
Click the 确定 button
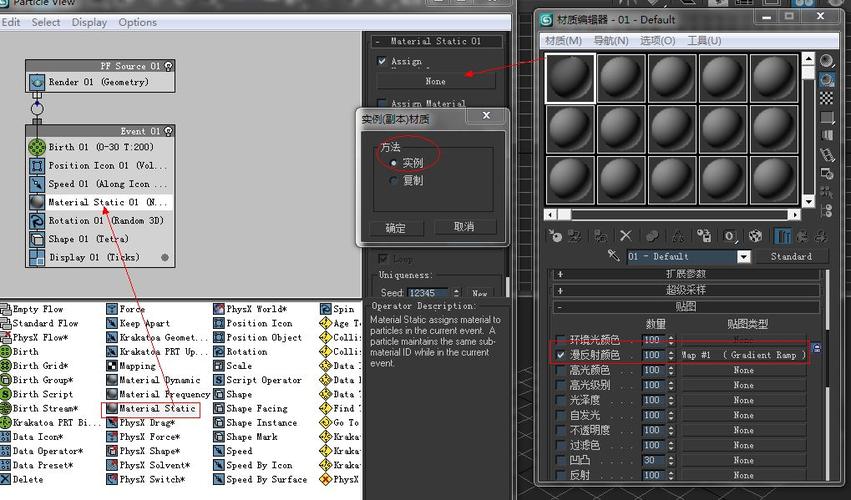coord(396,228)
